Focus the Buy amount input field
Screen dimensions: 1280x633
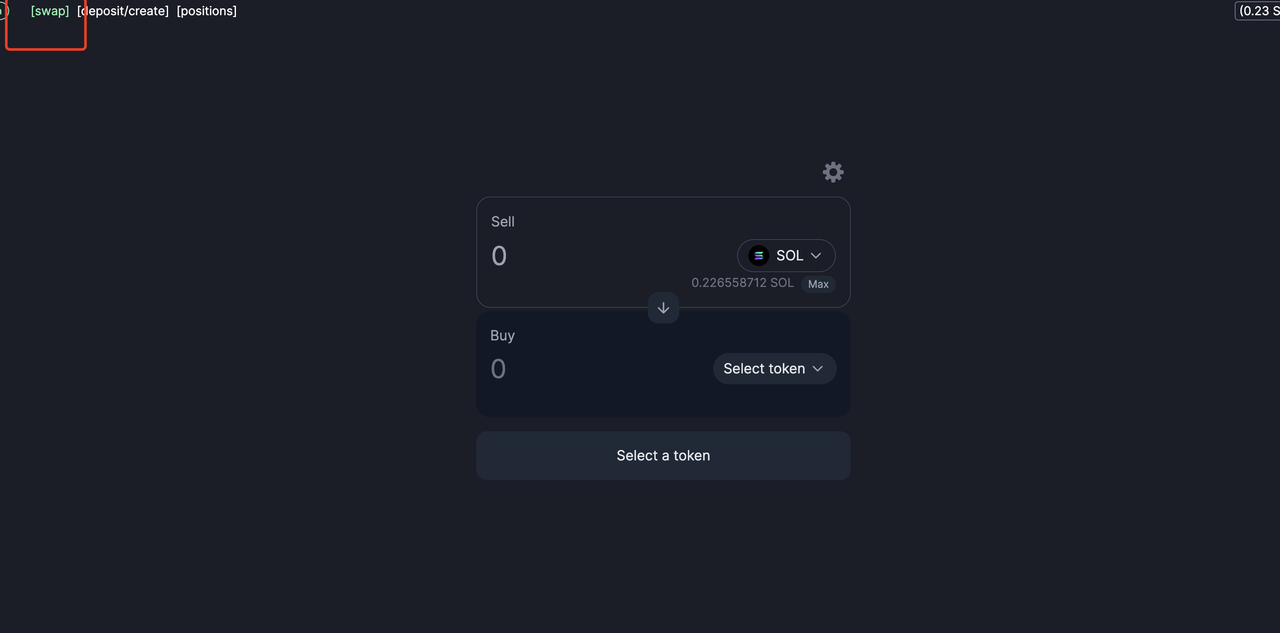click(x=598, y=369)
